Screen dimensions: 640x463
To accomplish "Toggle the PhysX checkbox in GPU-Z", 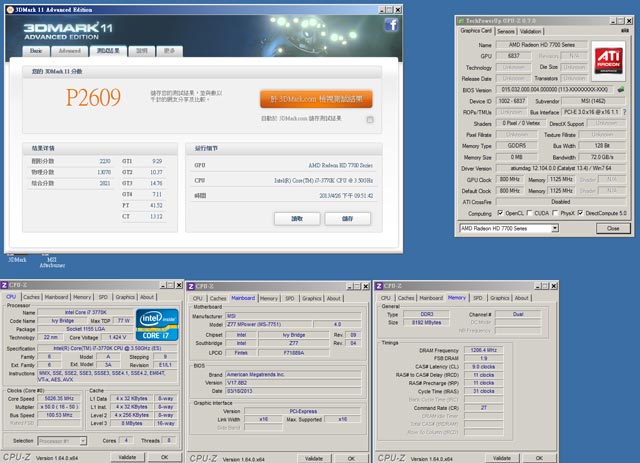I will point(555,213).
